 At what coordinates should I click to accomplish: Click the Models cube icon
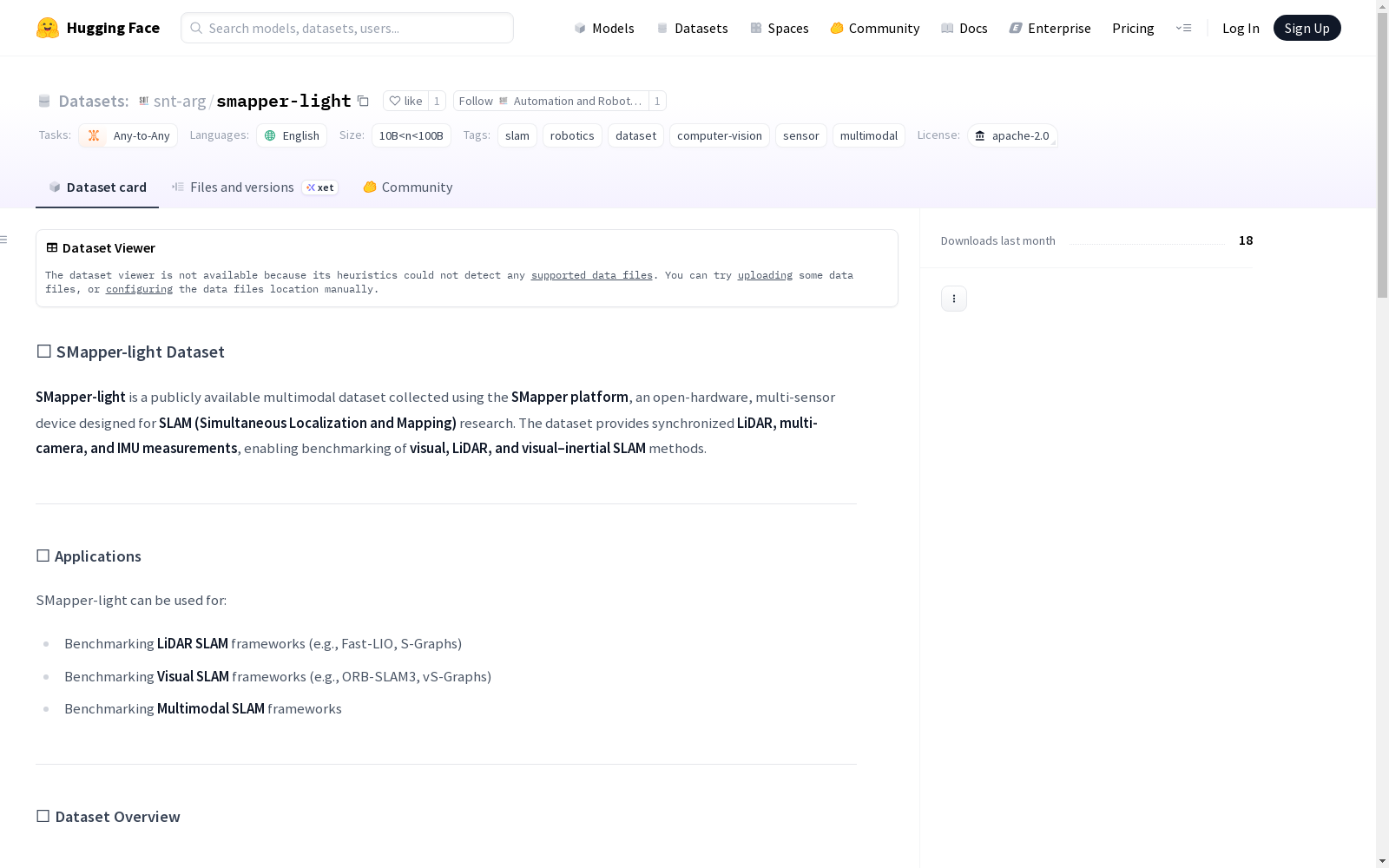point(580,28)
